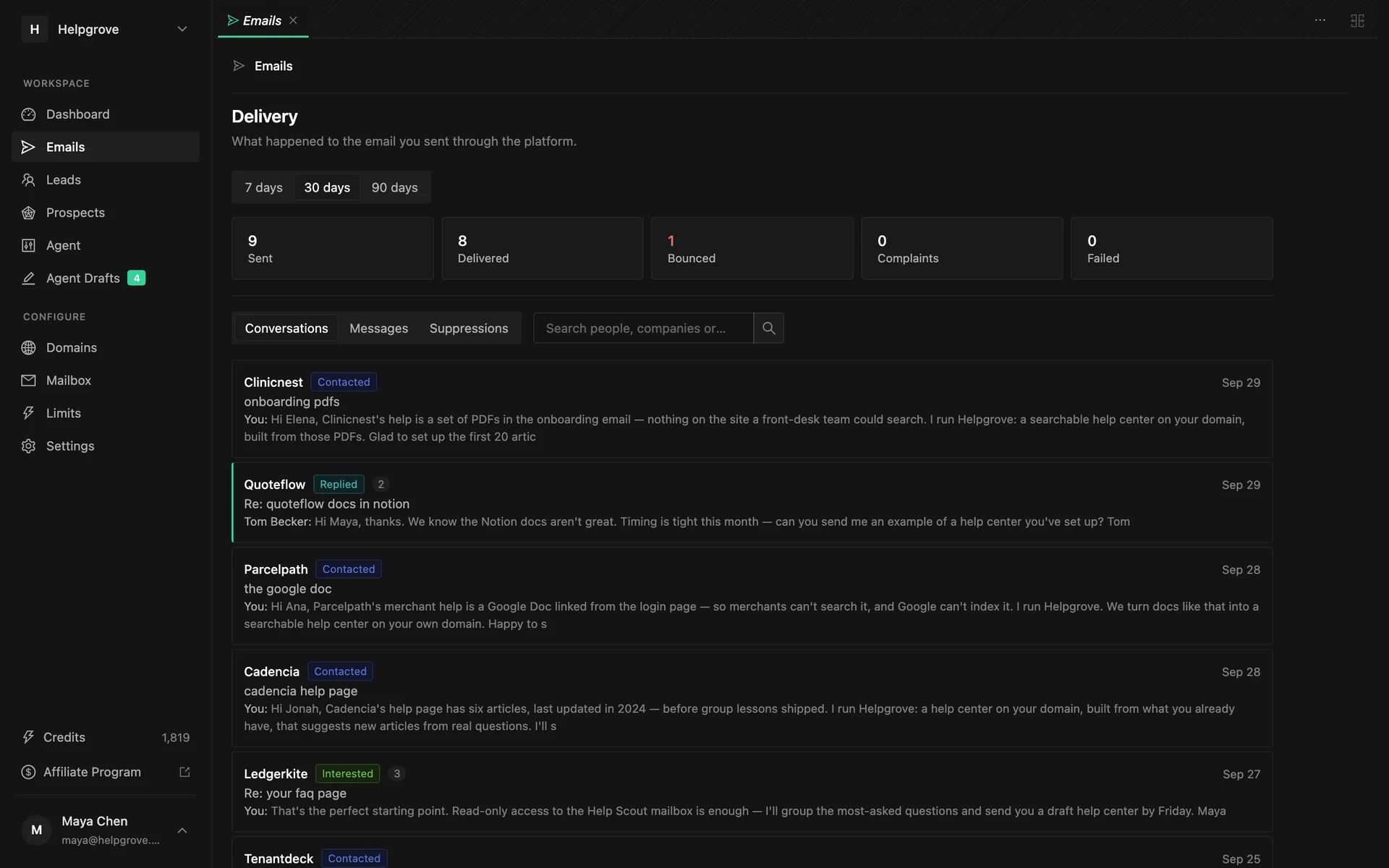Open the Complaints stat card

[x=961, y=248]
